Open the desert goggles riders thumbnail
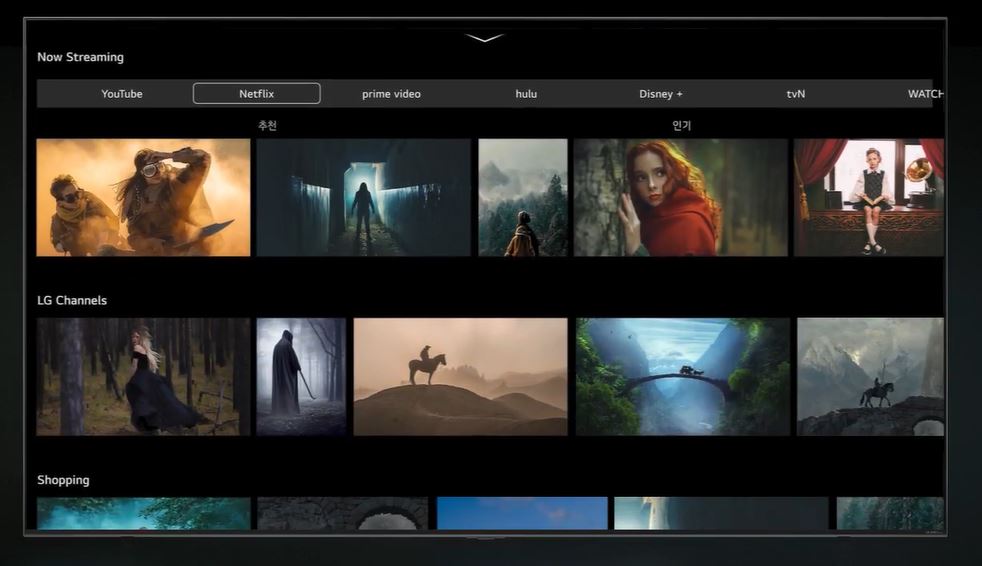Viewport: 982px width, 566px height. (x=143, y=198)
